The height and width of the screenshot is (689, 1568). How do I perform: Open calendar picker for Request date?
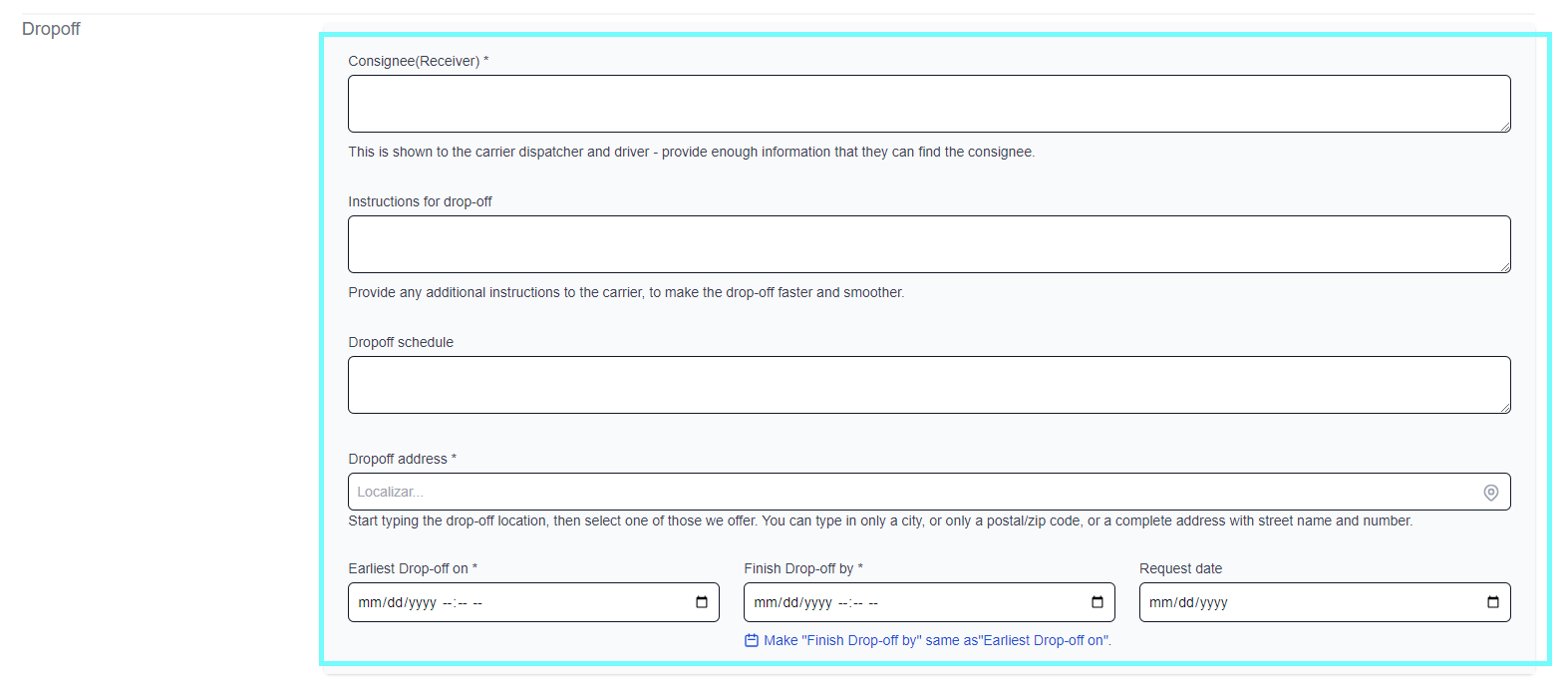tap(1493, 602)
